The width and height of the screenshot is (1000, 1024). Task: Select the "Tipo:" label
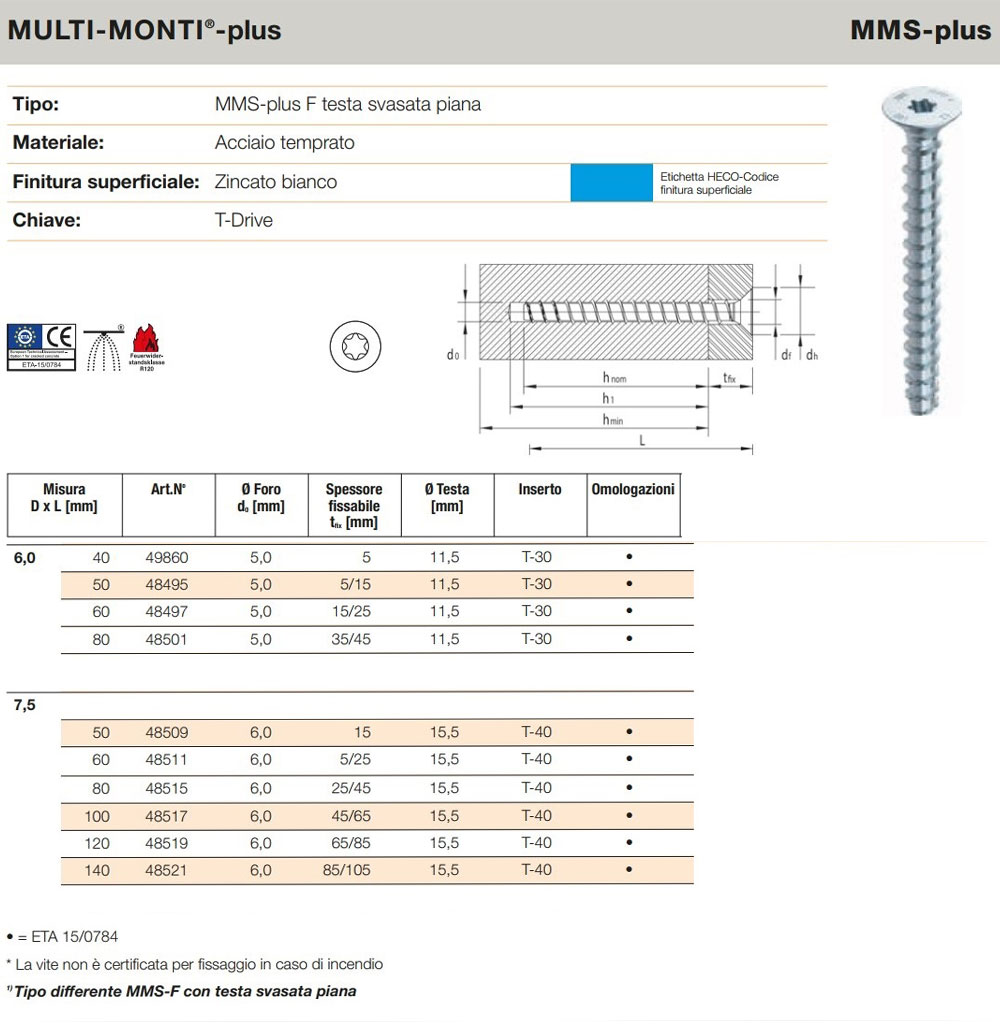(x=36, y=104)
